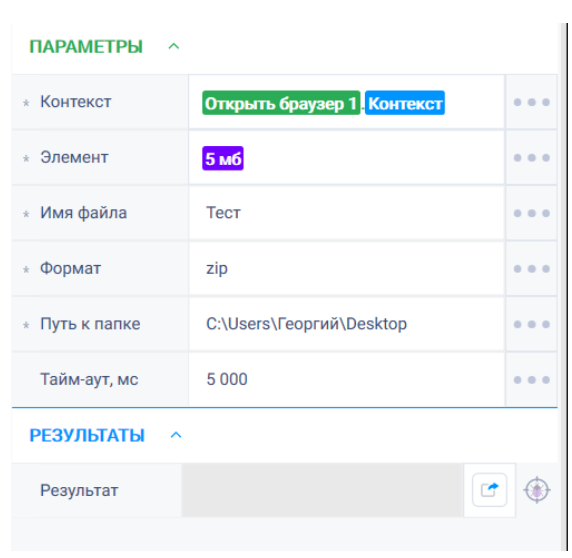The image size is (572, 558).
Task: Open the three-dot menu for Контекст row
Action: [x=531, y=102]
